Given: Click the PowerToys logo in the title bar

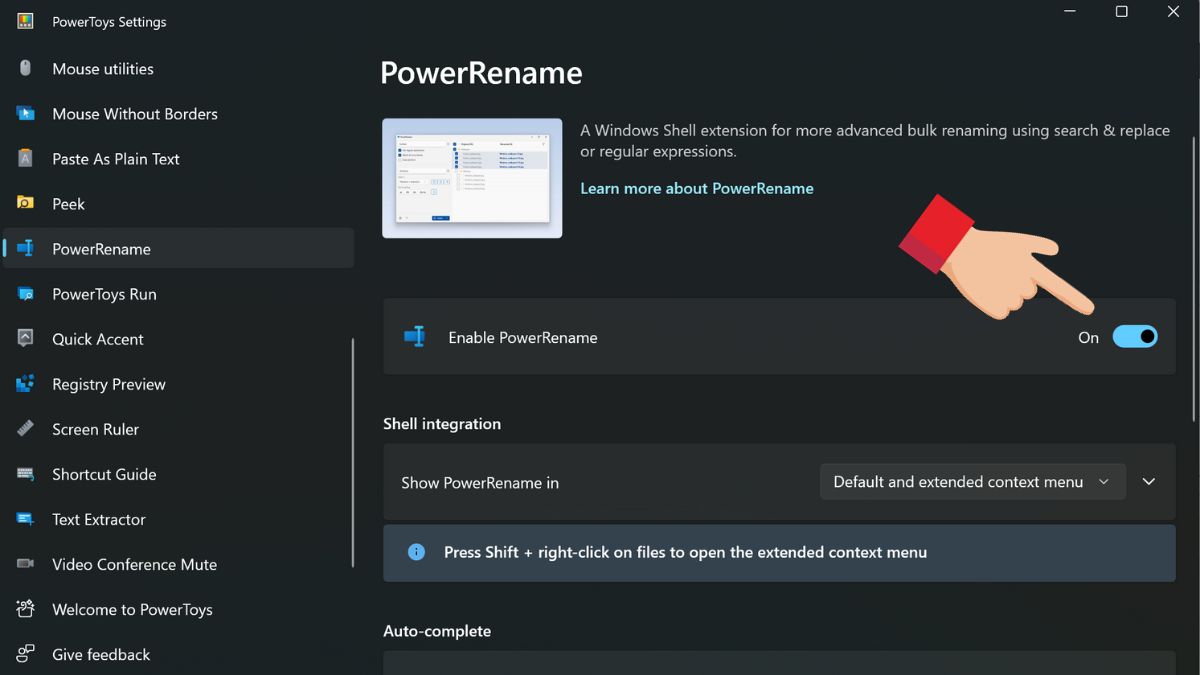Looking at the screenshot, I should pyautogui.click(x=24, y=20).
